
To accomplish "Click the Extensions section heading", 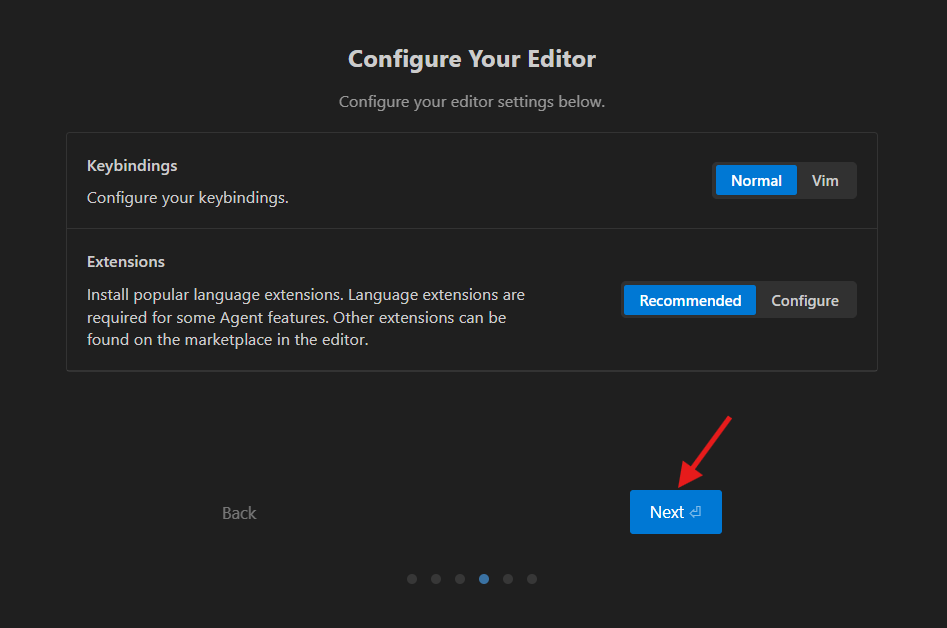I will pos(126,261).
